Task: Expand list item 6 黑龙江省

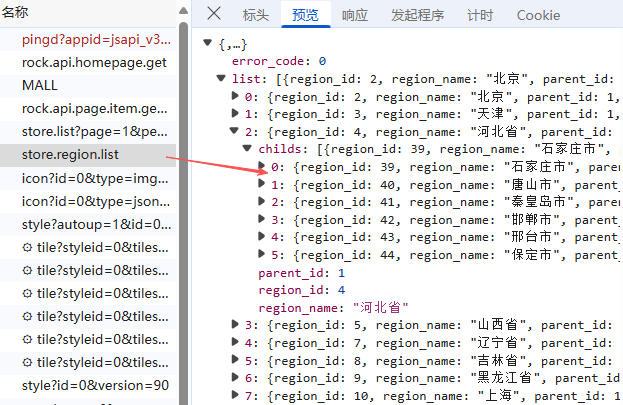Action: pyautogui.click(x=235, y=377)
